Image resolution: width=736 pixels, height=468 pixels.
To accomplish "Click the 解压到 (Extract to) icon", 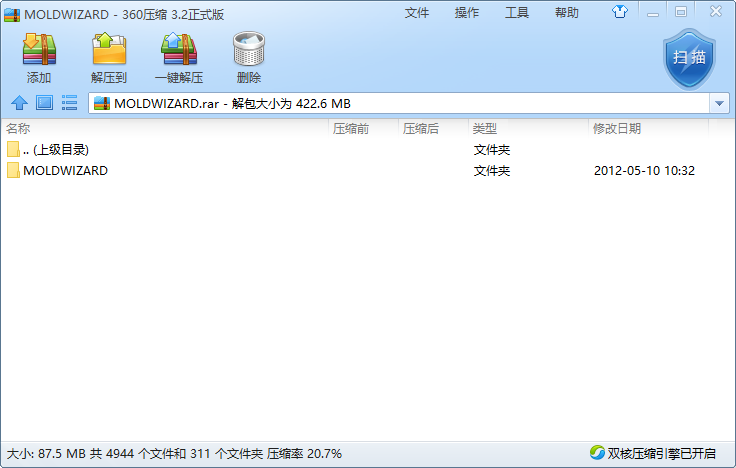I will pos(109,48).
